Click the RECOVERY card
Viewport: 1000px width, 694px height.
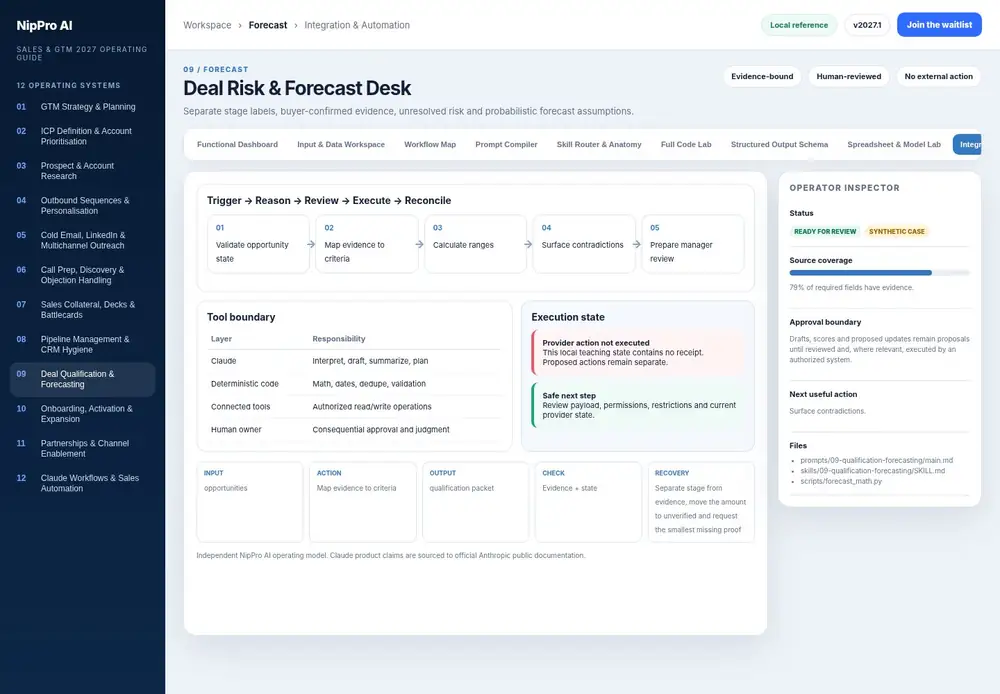coord(701,502)
